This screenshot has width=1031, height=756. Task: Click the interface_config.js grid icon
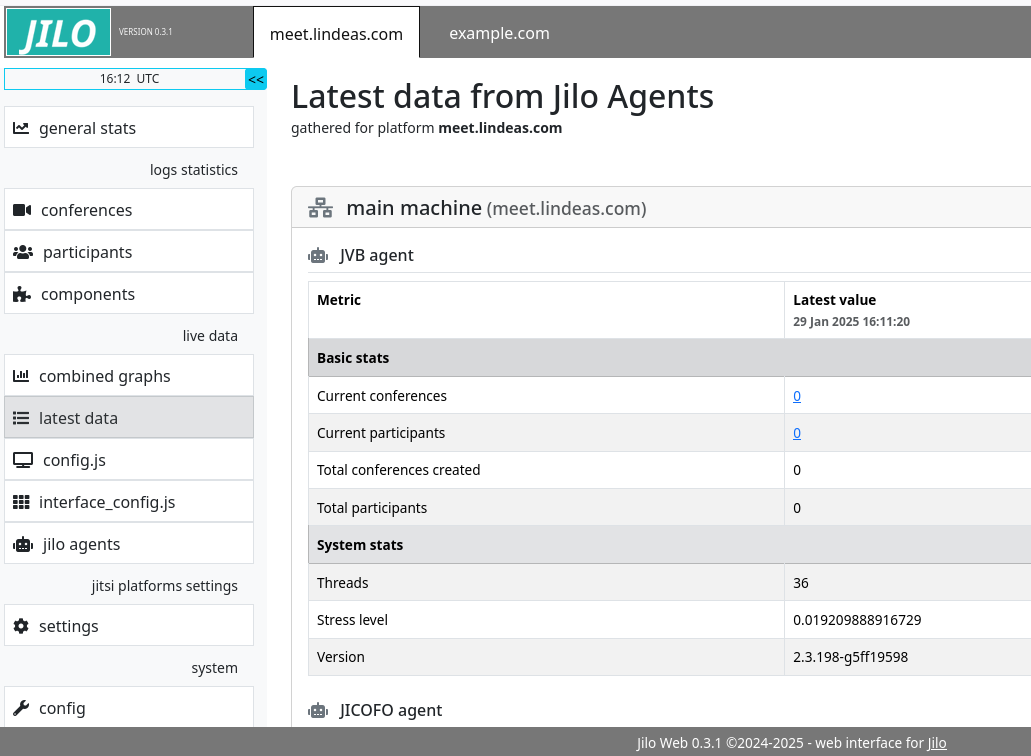pyautogui.click(x=21, y=502)
